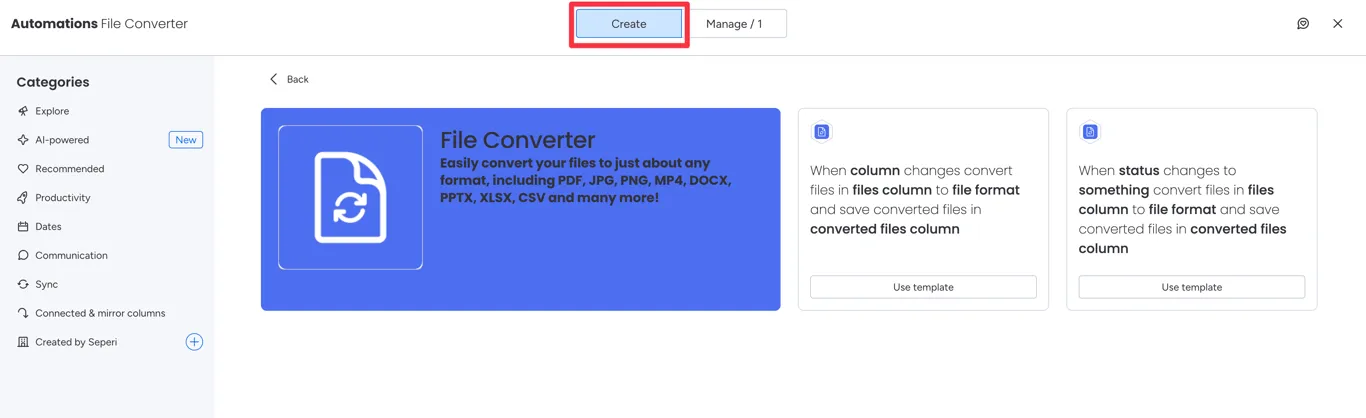Viewport: 1366px width, 418px height.
Task: Click the Automations File Converter title
Action: click(x=99, y=24)
